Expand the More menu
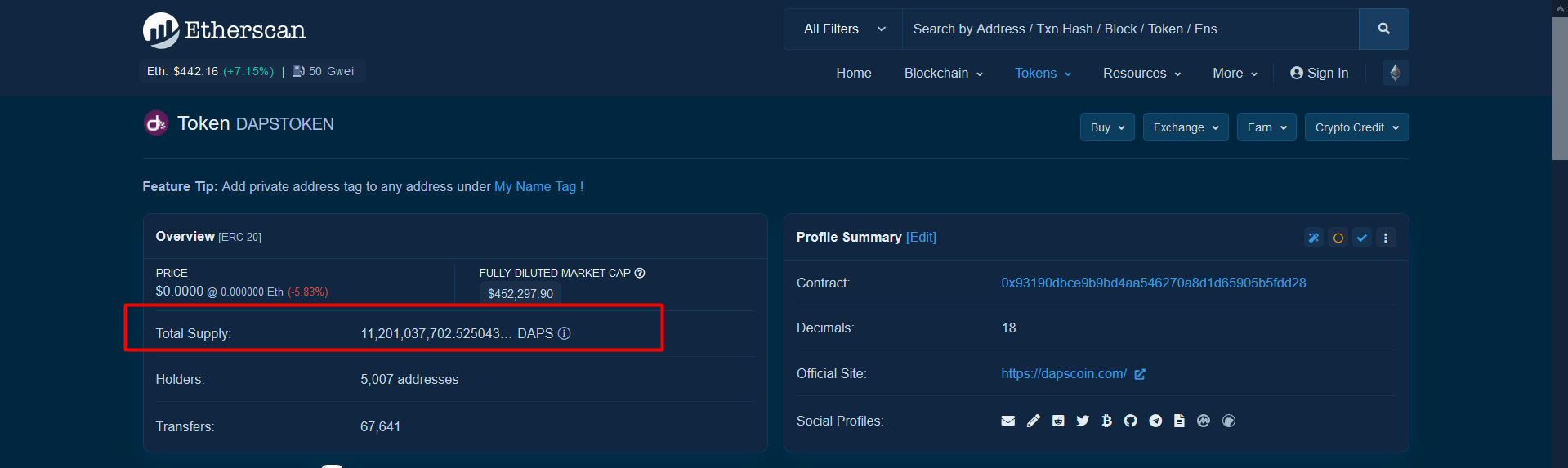This screenshot has height=468, width=1568. [x=1235, y=73]
